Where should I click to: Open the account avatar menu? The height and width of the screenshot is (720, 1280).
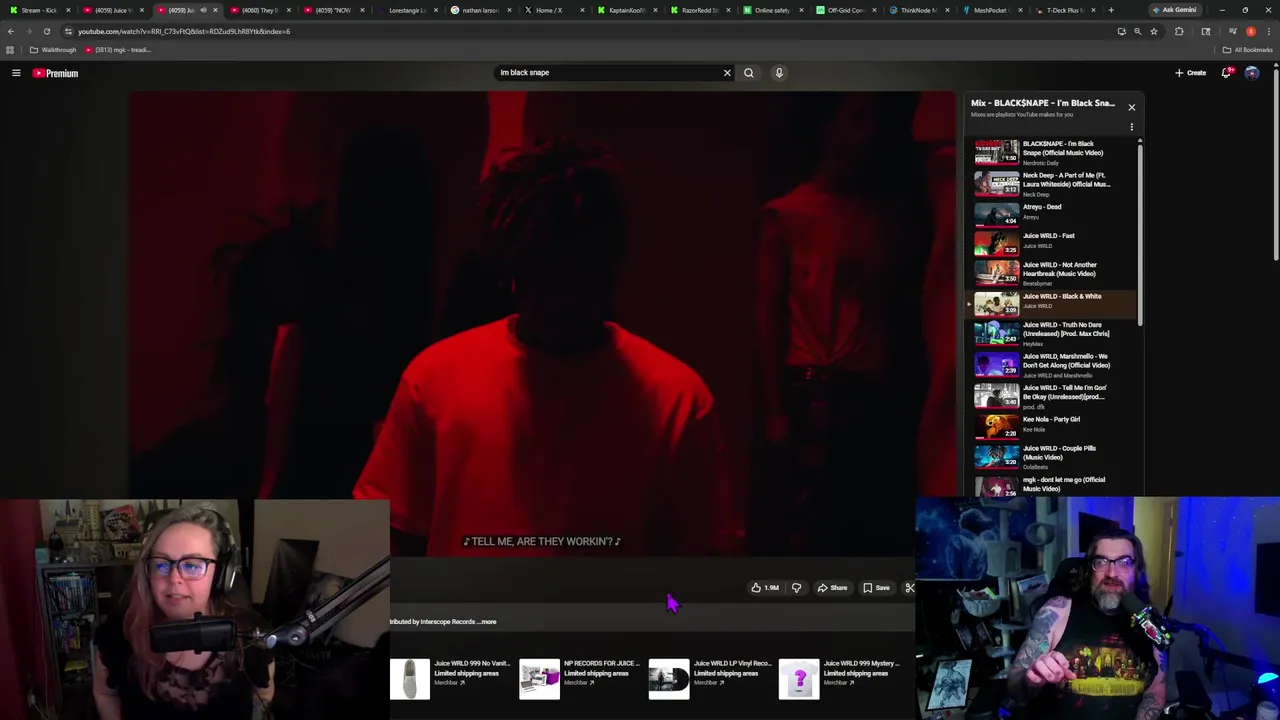(1252, 73)
